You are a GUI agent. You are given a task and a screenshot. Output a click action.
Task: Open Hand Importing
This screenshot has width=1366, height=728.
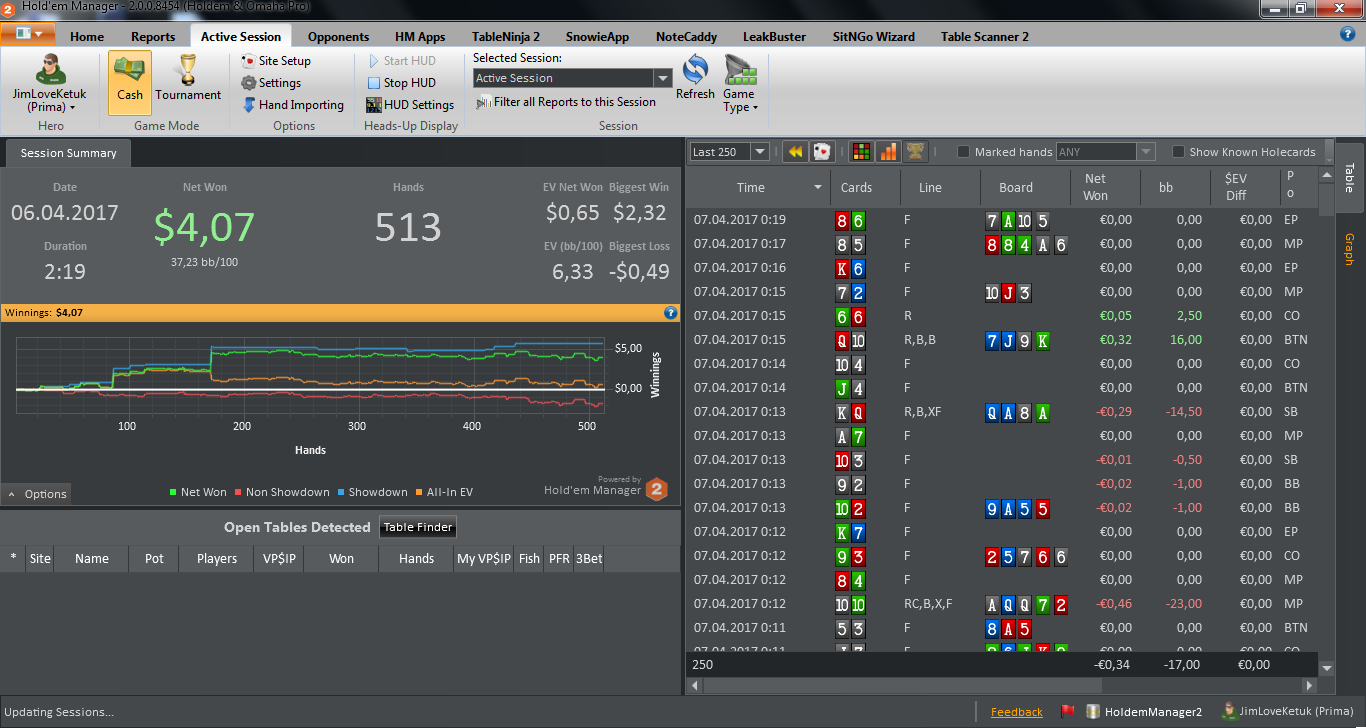293,105
